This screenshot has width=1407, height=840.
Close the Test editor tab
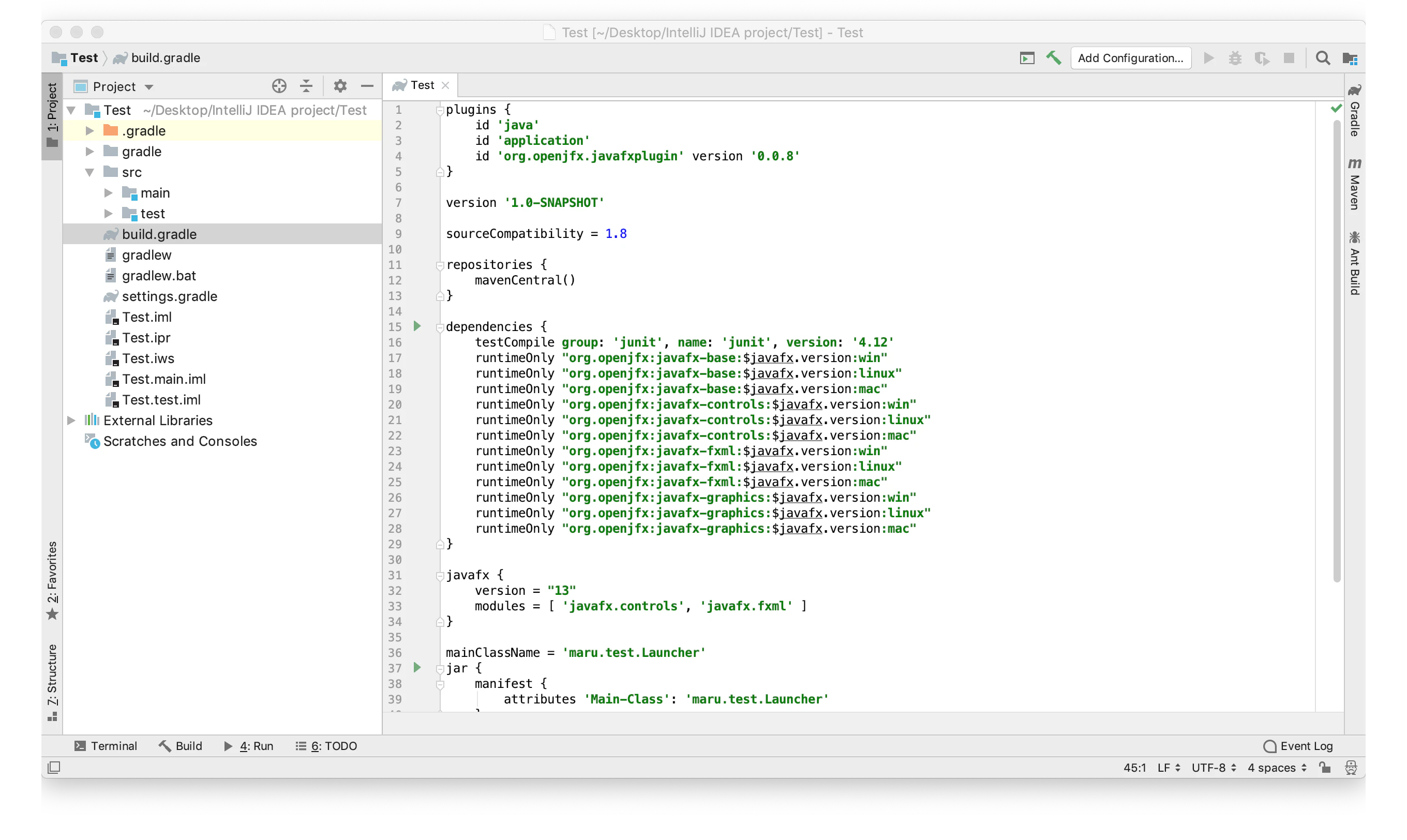(445, 85)
